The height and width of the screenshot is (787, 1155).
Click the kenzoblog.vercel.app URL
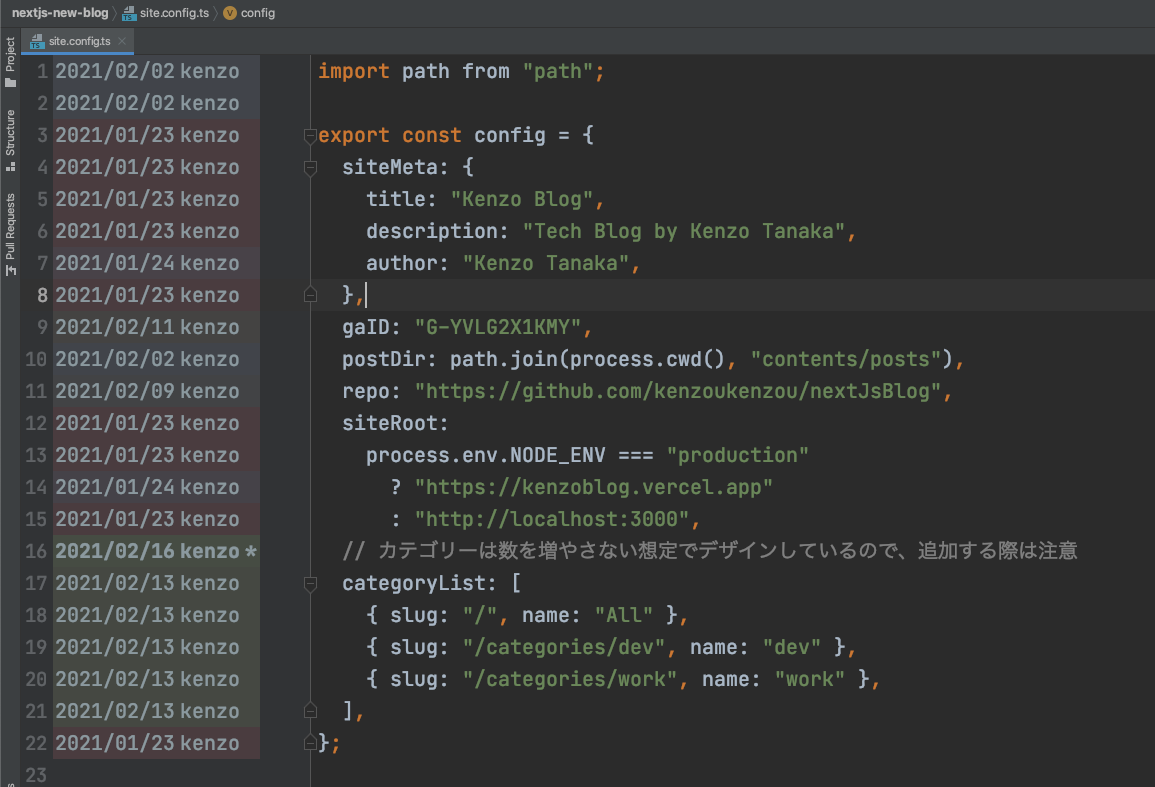click(x=594, y=487)
